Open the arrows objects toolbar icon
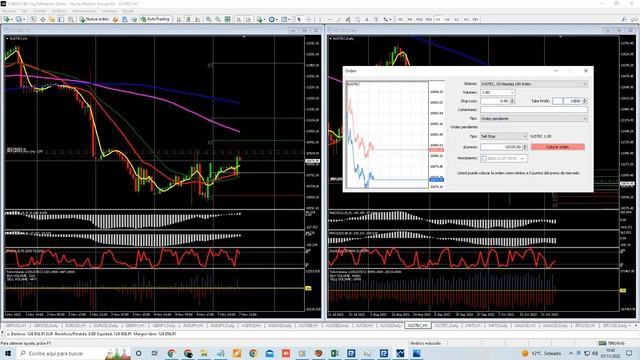The height and width of the screenshot is (360, 640). (386, 19)
